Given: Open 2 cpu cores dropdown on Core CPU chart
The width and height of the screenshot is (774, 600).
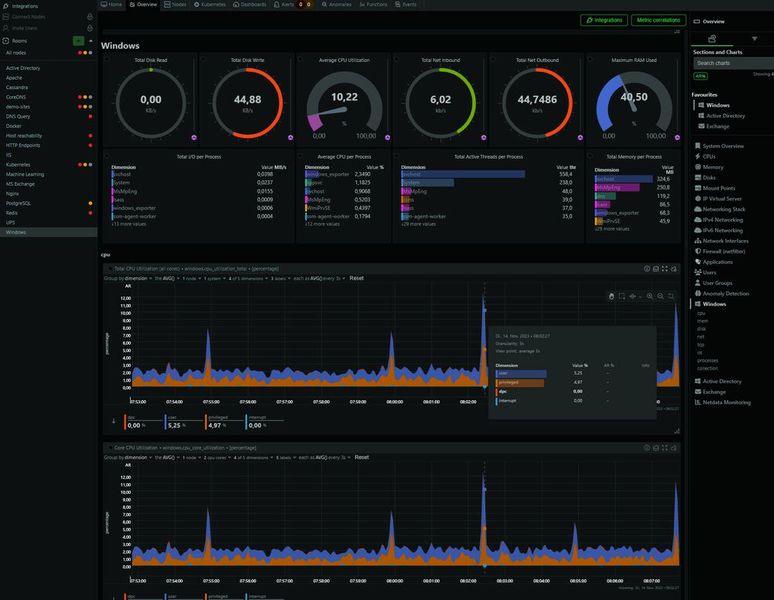Looking at the screenshot, I should point(217,457).
